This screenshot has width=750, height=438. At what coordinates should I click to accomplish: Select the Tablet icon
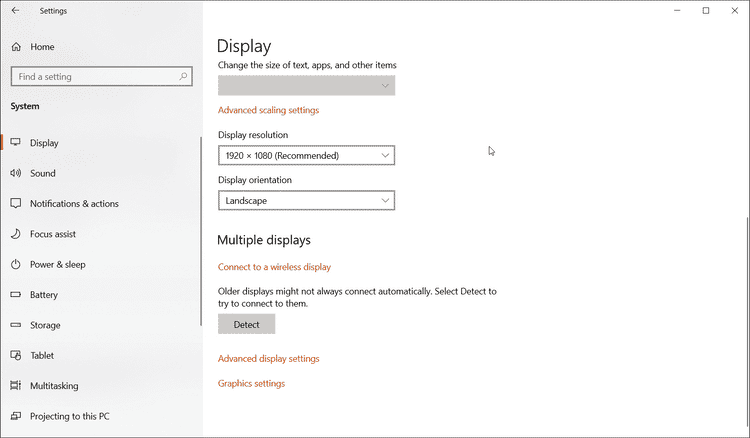16,355
